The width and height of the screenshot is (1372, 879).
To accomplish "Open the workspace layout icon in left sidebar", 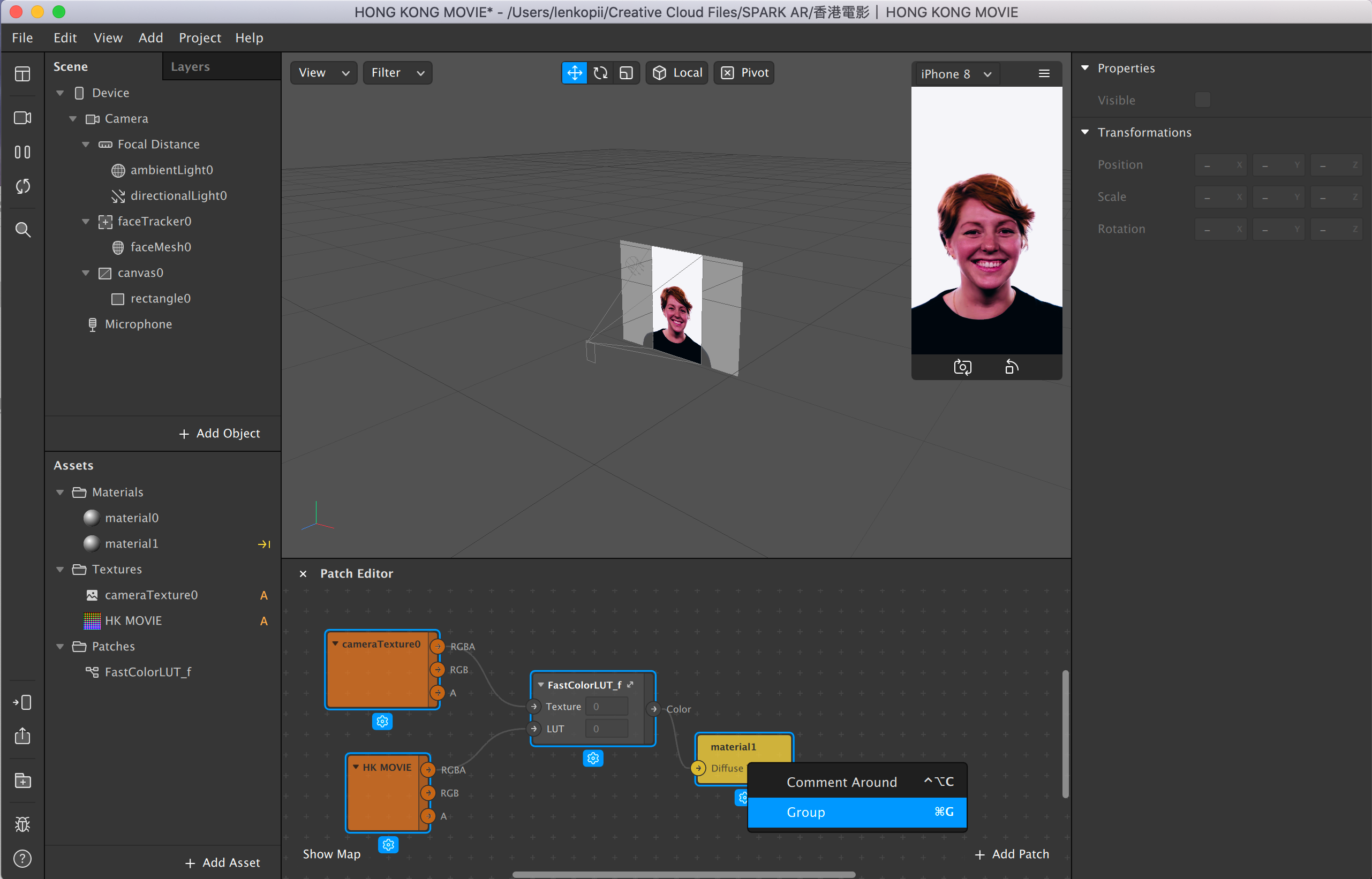I will (x=22, y=74).
